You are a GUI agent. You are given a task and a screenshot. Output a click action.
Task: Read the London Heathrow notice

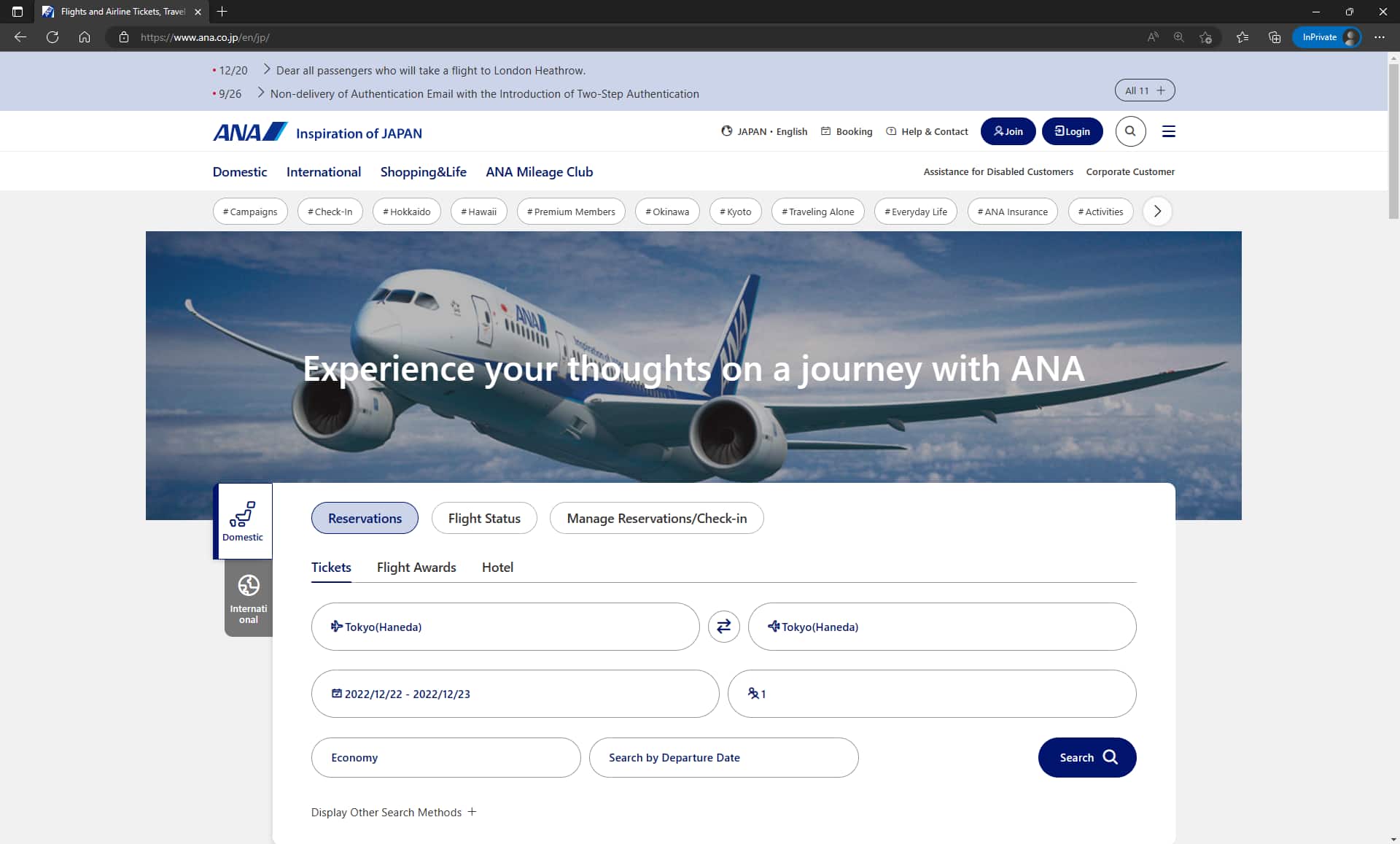coord(430,70)
